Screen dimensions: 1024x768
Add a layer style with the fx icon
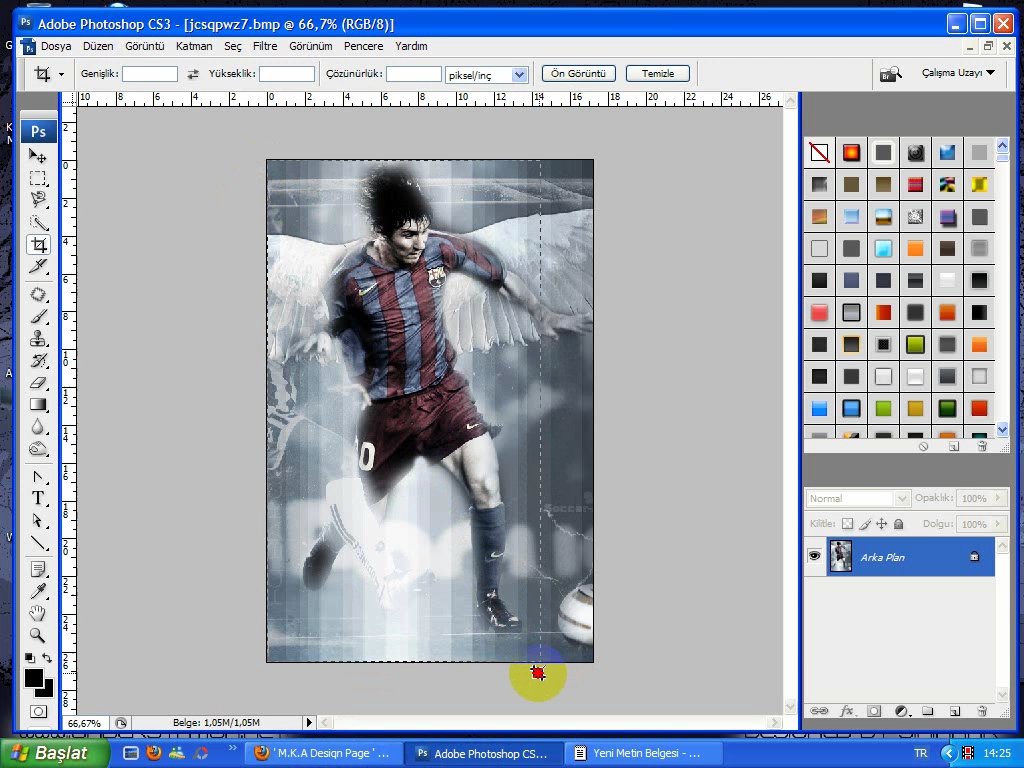(847, 711)
